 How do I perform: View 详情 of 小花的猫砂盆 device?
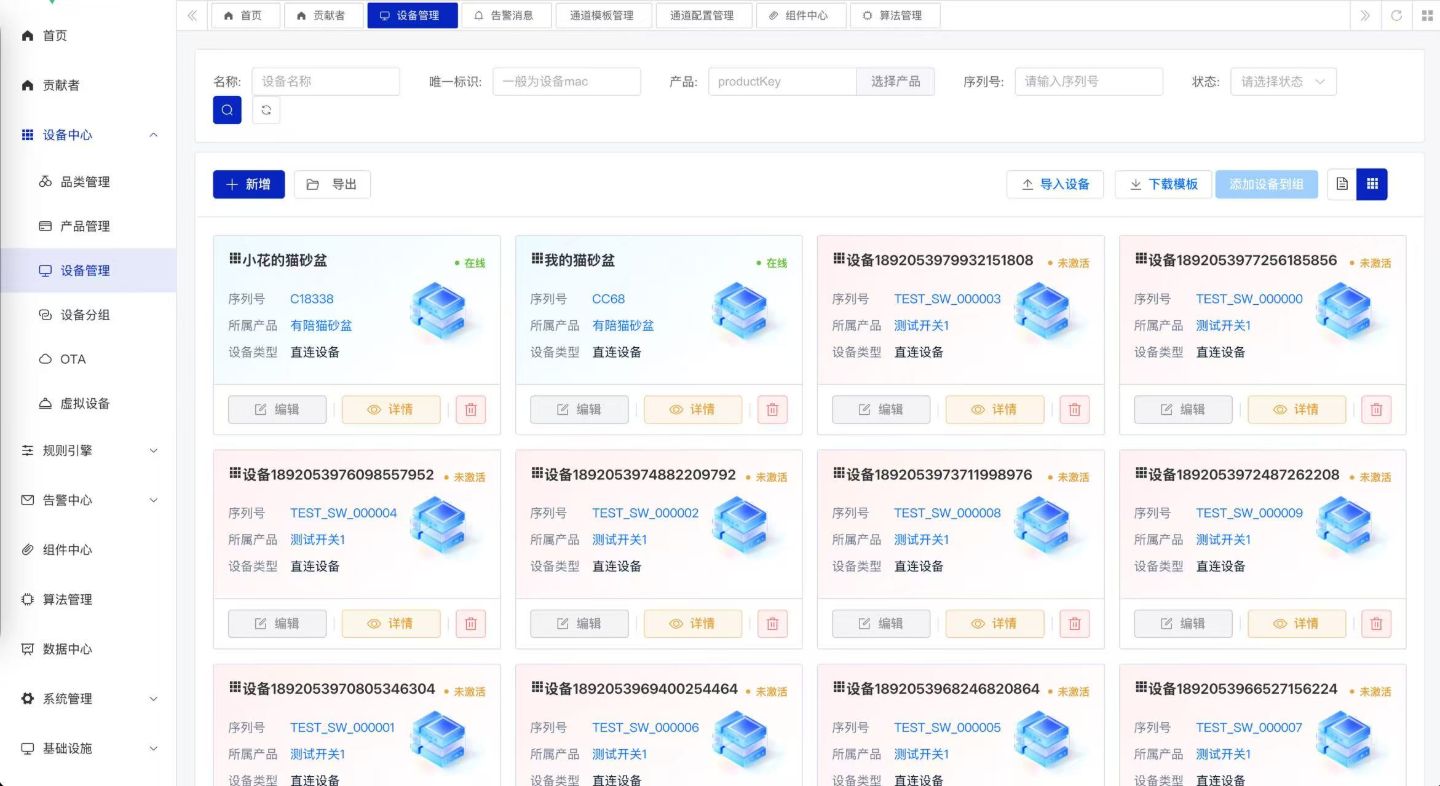pos(391,409)
